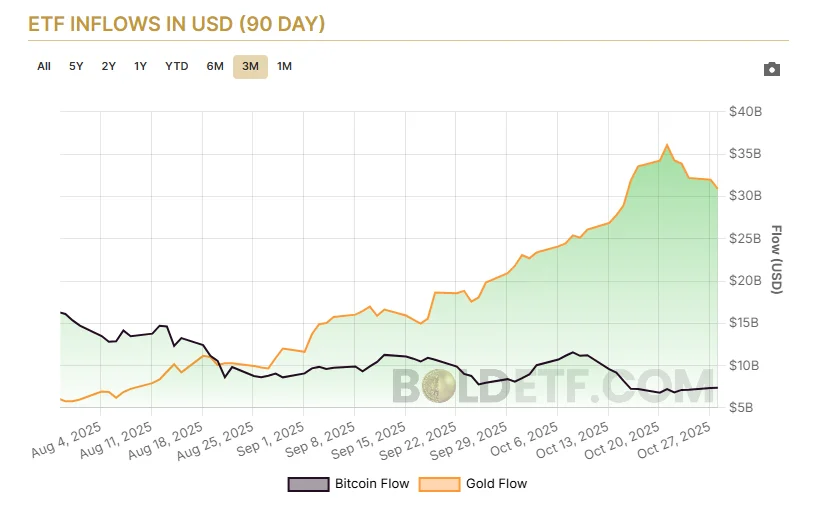Select the 1Y range button
818x506 pixels.
141,67
